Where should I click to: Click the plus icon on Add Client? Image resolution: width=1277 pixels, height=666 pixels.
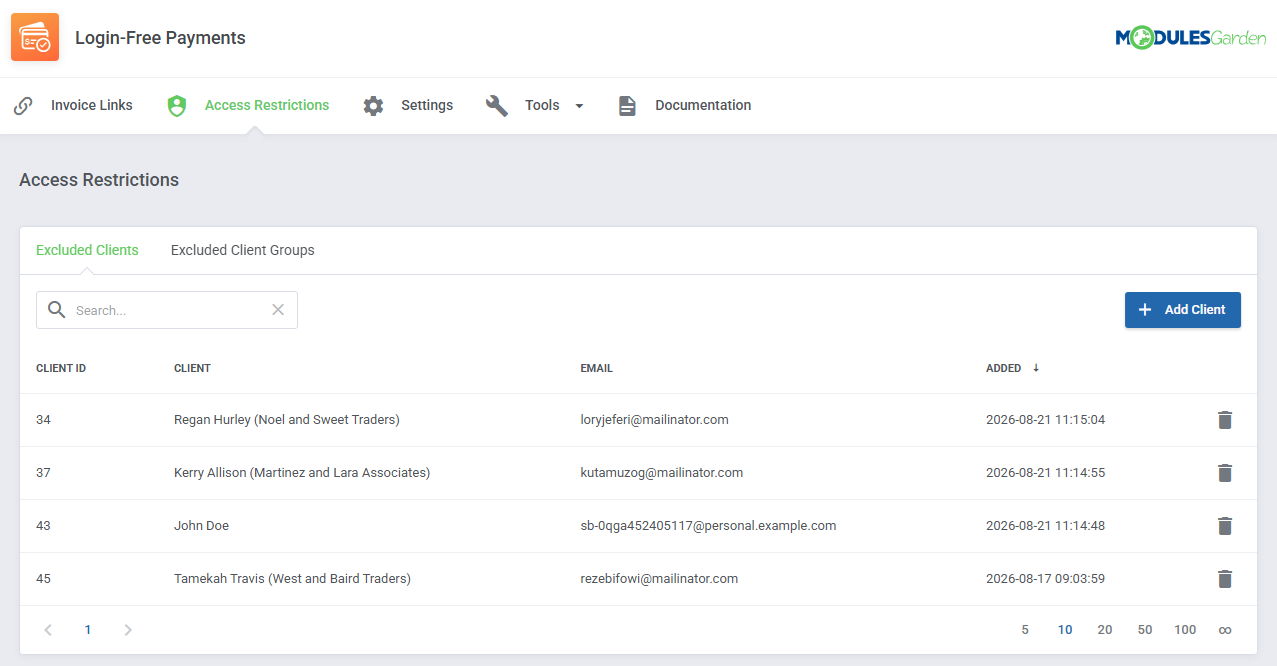[1146, 310]
